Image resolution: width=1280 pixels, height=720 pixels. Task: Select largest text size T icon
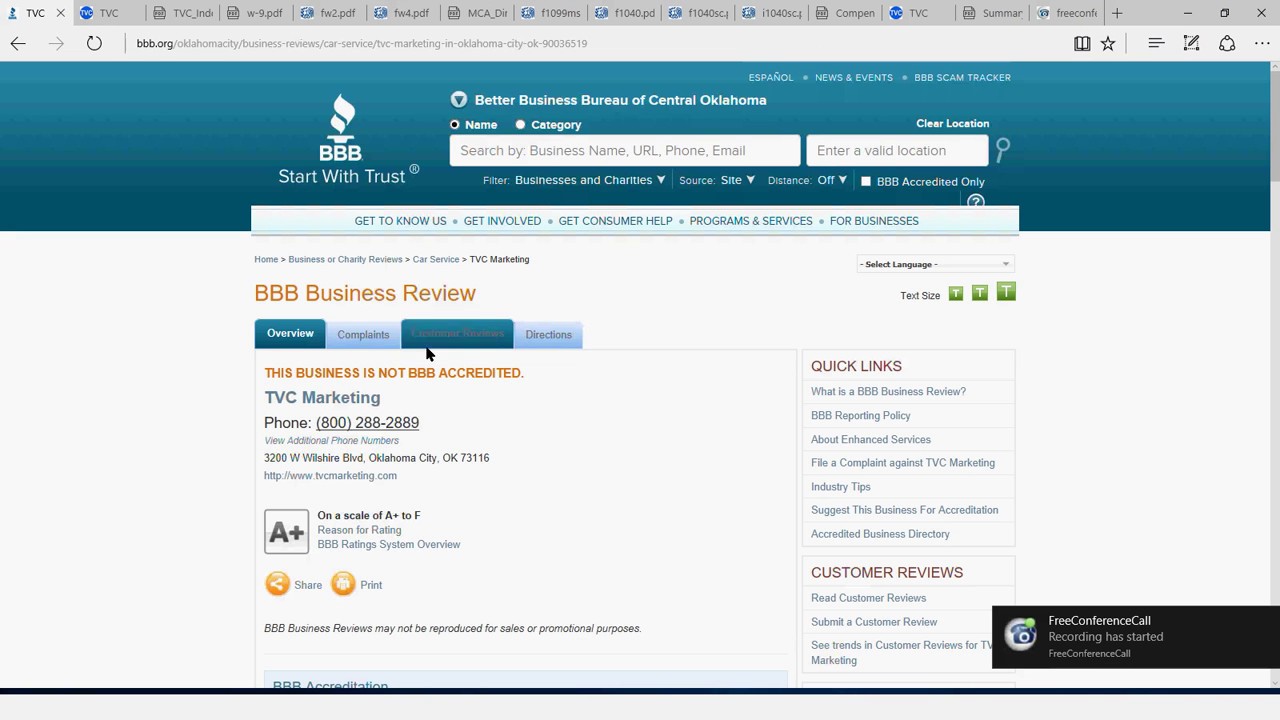[1006, 291]
